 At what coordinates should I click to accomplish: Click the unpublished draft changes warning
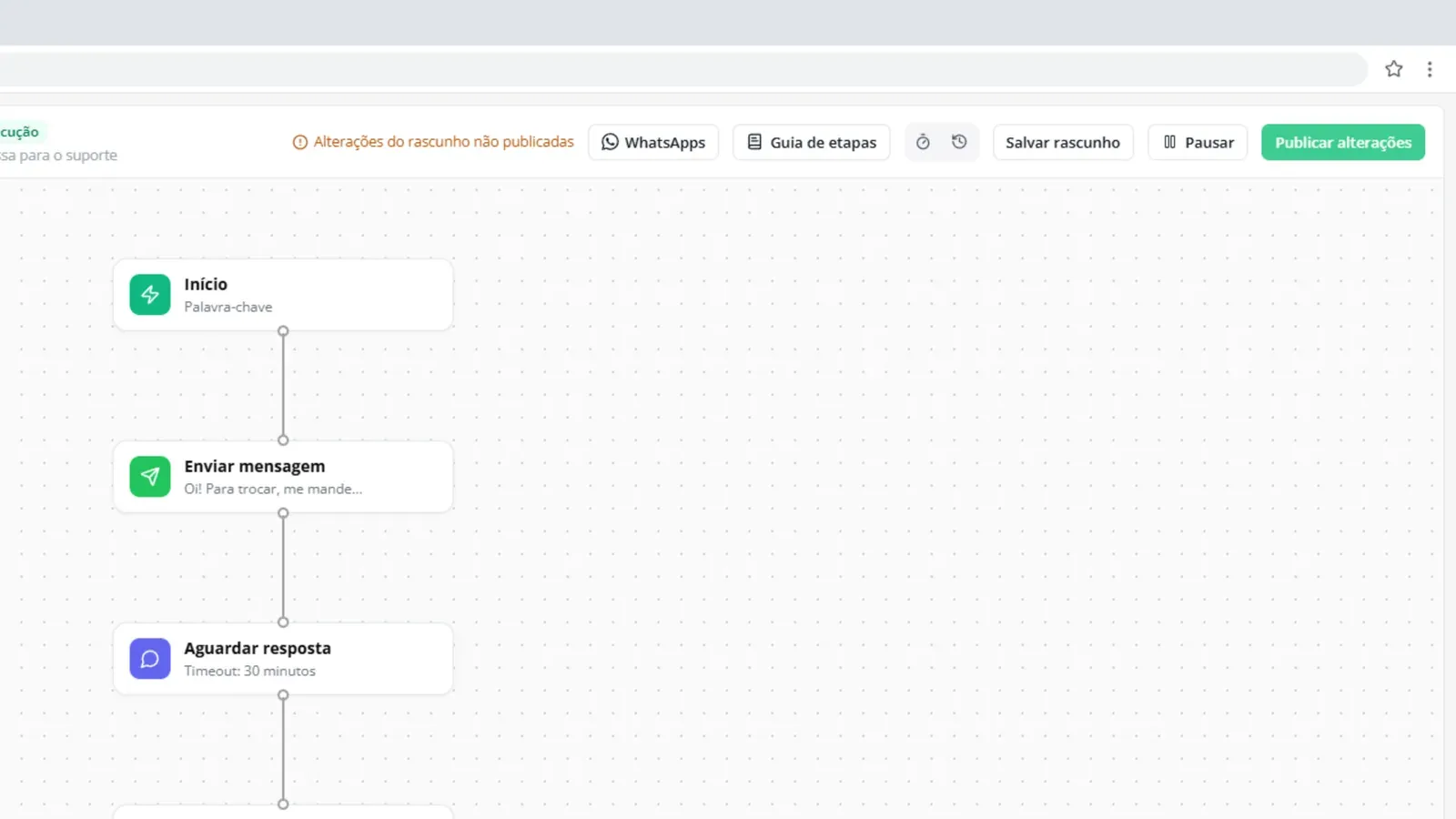coord(433,142)
